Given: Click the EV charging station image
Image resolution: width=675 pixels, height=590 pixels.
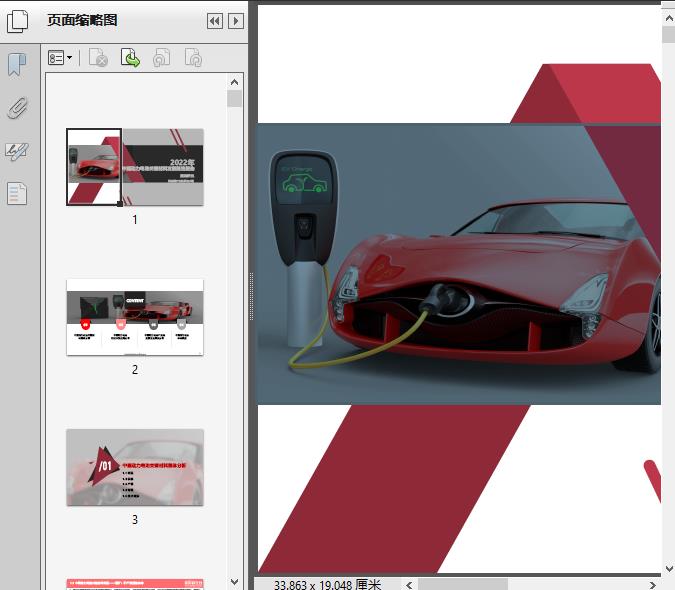Looking at the screenshot, I should click(303, 250).
